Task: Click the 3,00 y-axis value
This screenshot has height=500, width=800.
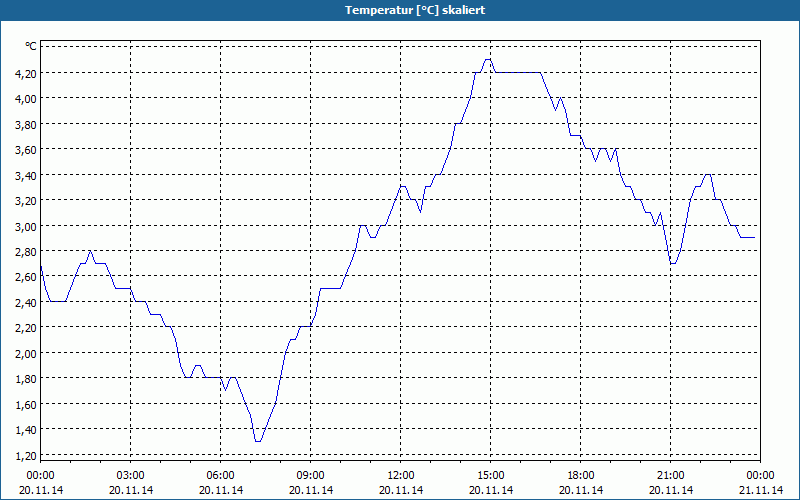Action: point(26,226)
